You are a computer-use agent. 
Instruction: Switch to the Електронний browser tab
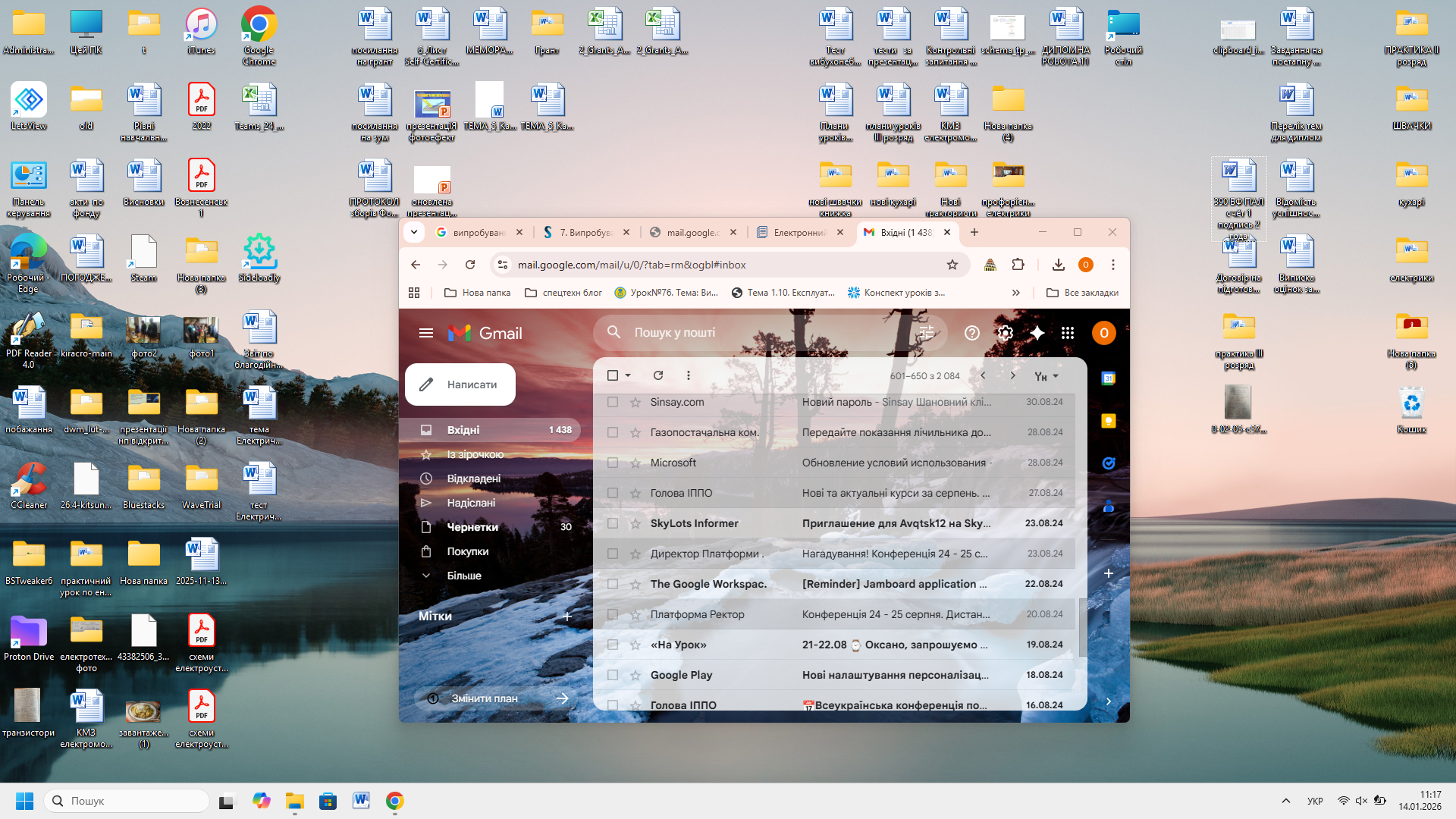(x=799, y=232)
